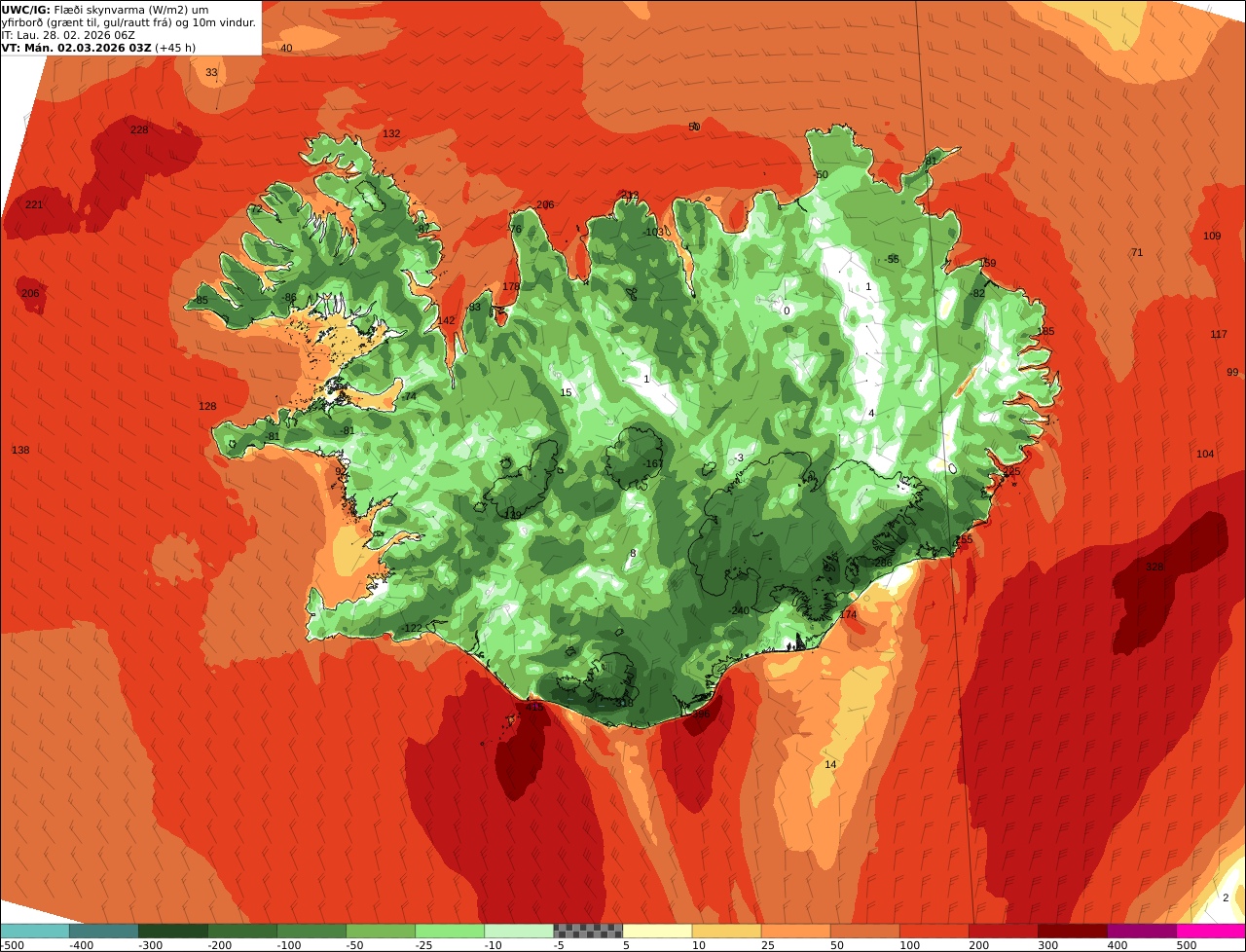
Task: Pick the dark maroon swatch between 300 and 400
Action: coord(1073,931)
